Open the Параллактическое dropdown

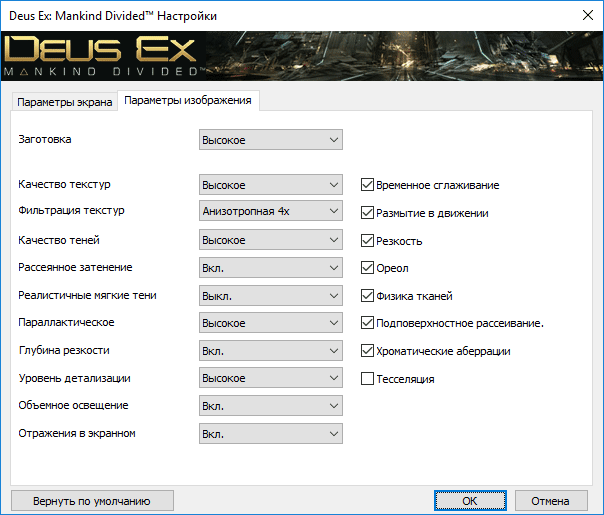point(270,323)
